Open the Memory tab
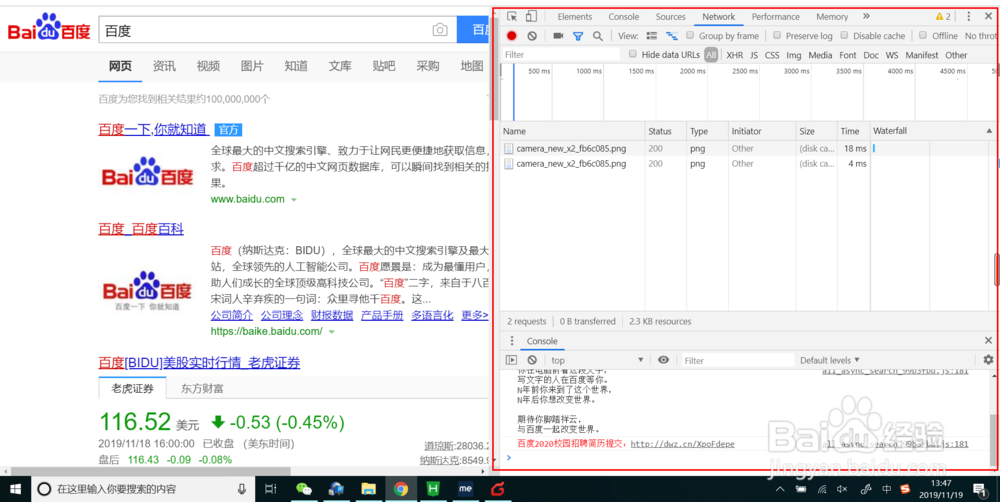 tap(832, 17)
